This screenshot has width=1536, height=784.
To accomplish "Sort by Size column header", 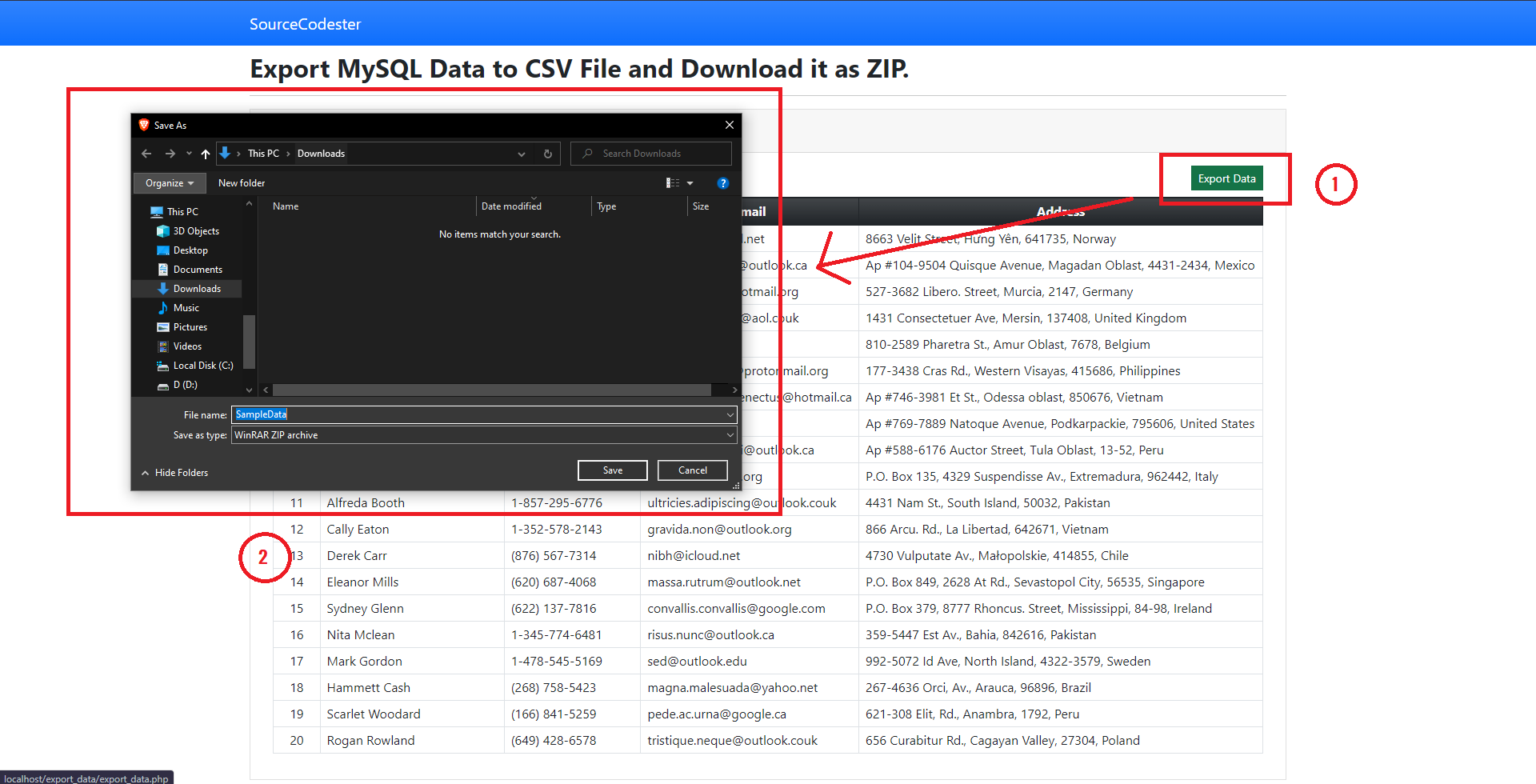I will pyautogui.click(x=701, y=206).
